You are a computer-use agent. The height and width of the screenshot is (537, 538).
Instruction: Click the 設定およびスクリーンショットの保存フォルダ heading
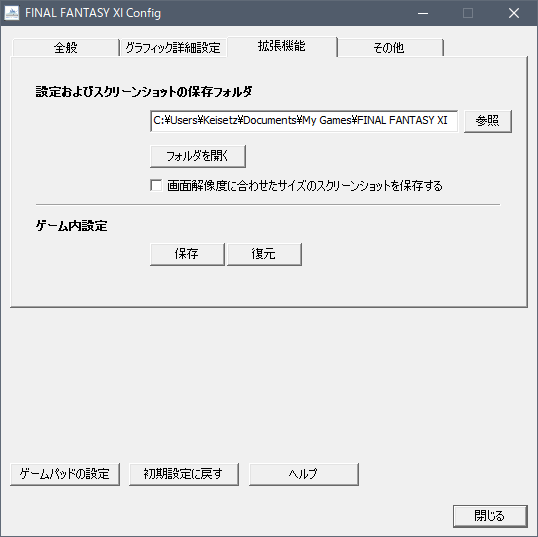coord(144,92)
